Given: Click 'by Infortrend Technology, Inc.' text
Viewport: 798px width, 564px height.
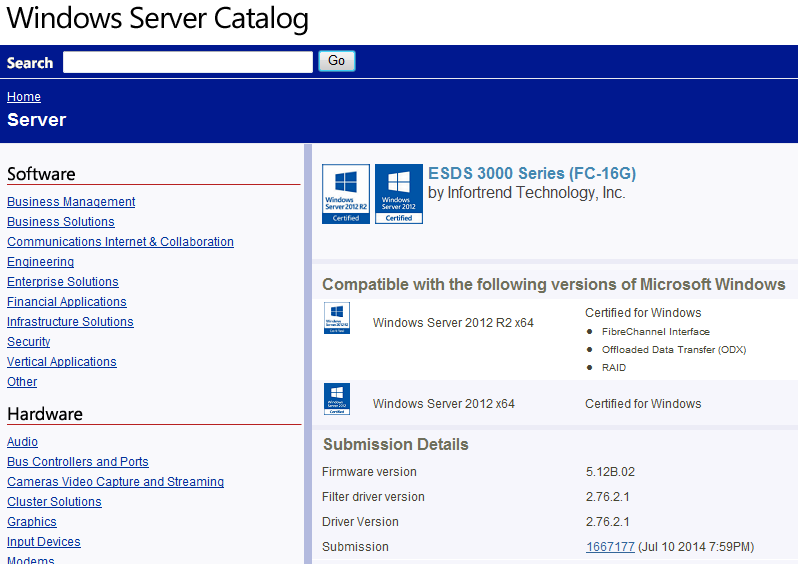Looking at the screenshot, I should click(527, 192).
